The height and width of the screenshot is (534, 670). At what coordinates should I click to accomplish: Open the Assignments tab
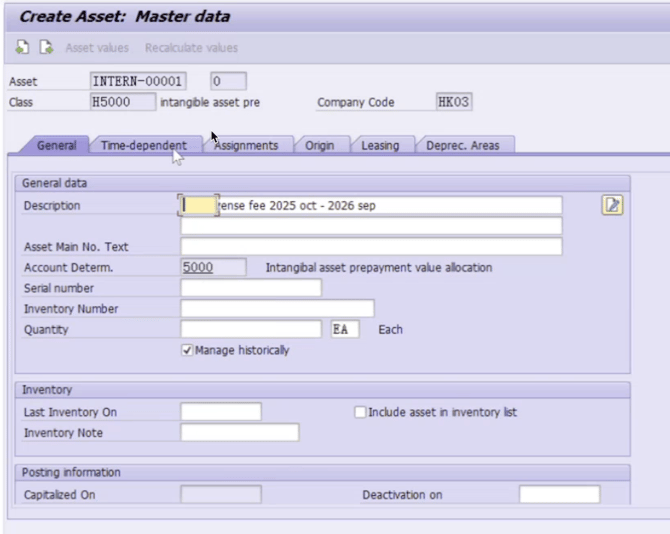click(x=246, y=145)
